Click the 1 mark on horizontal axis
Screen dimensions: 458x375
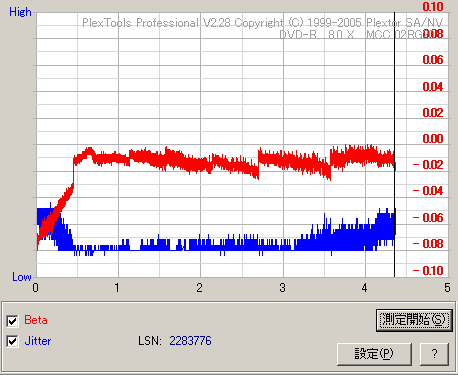117,287
